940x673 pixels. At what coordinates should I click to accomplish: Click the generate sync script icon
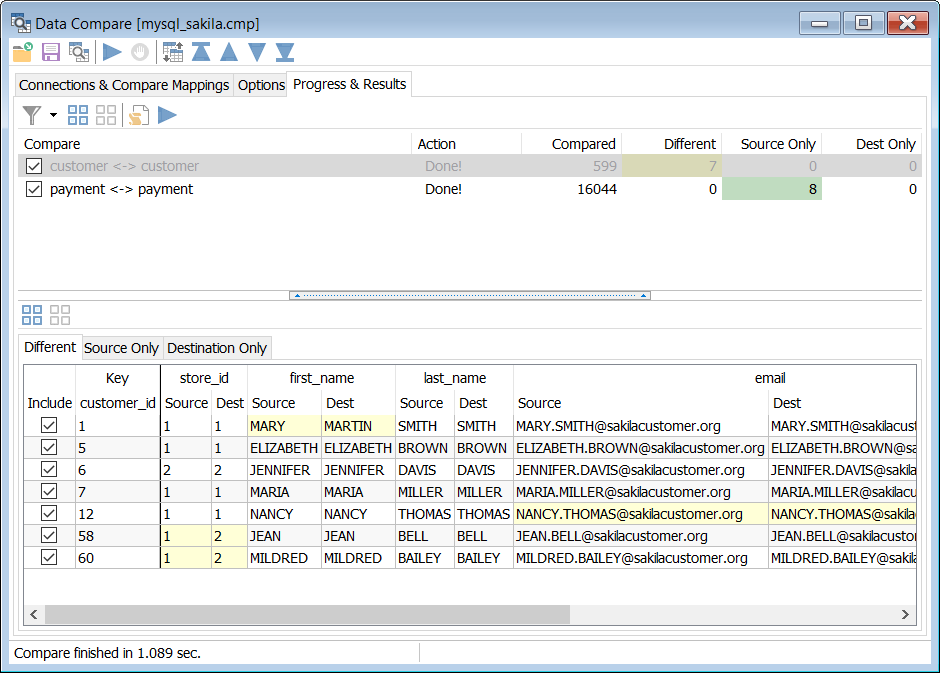(x=138, y=115)
